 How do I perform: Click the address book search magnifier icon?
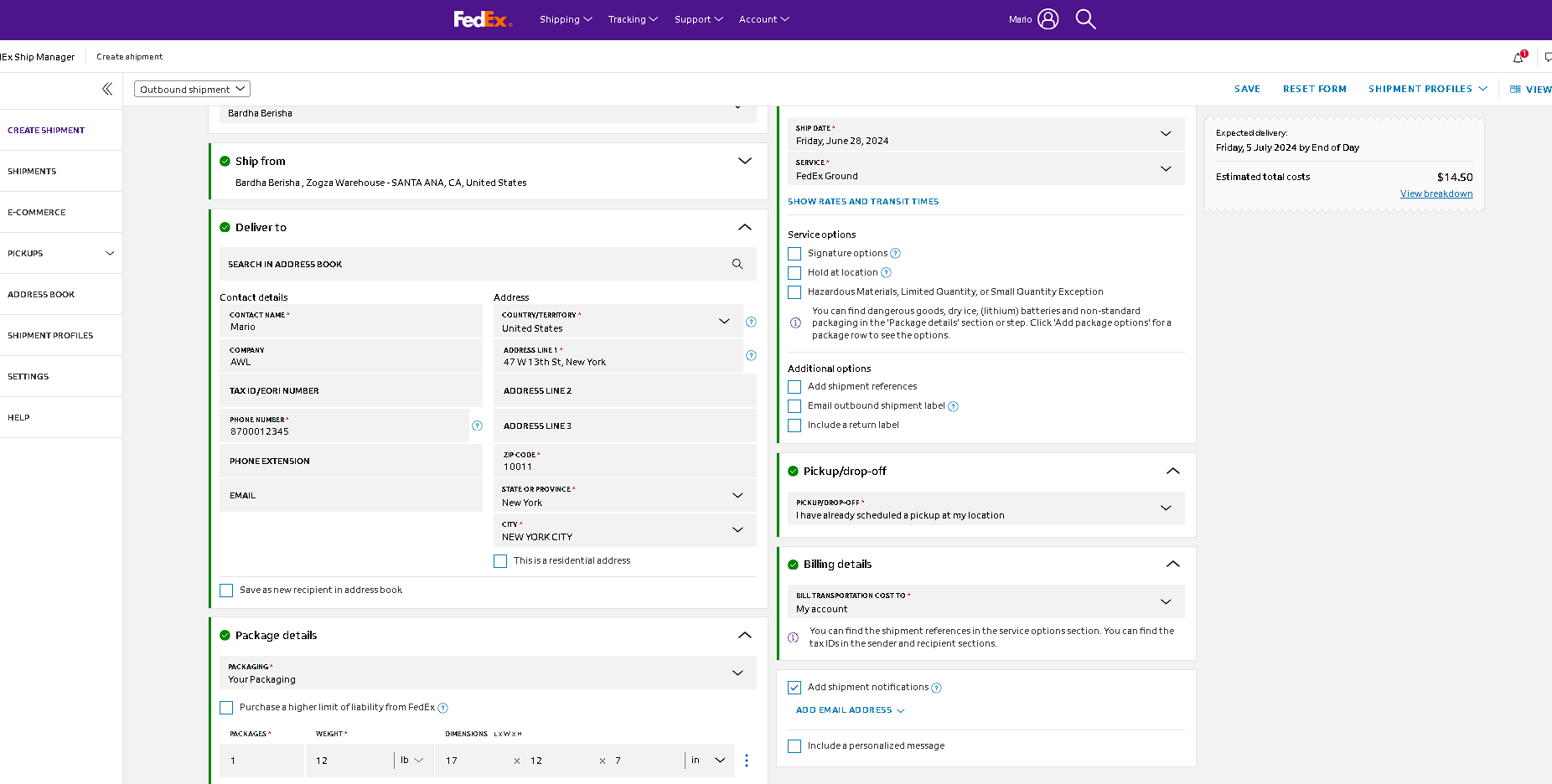click(x=737, y=264)
